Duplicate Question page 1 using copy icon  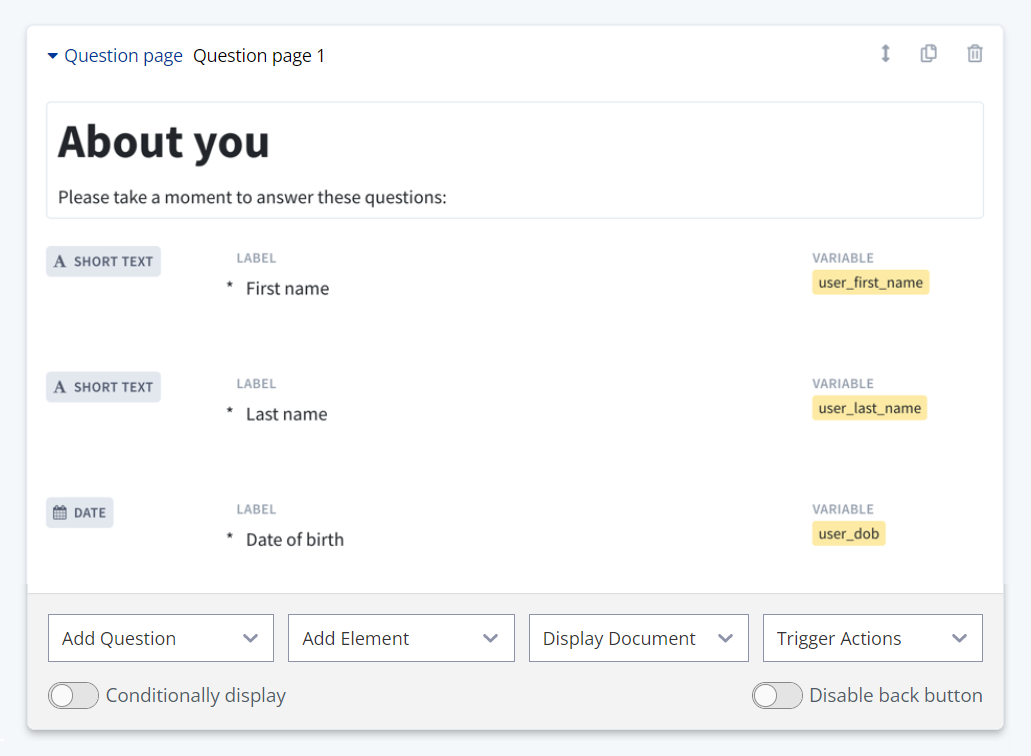(x=929, y=54)
